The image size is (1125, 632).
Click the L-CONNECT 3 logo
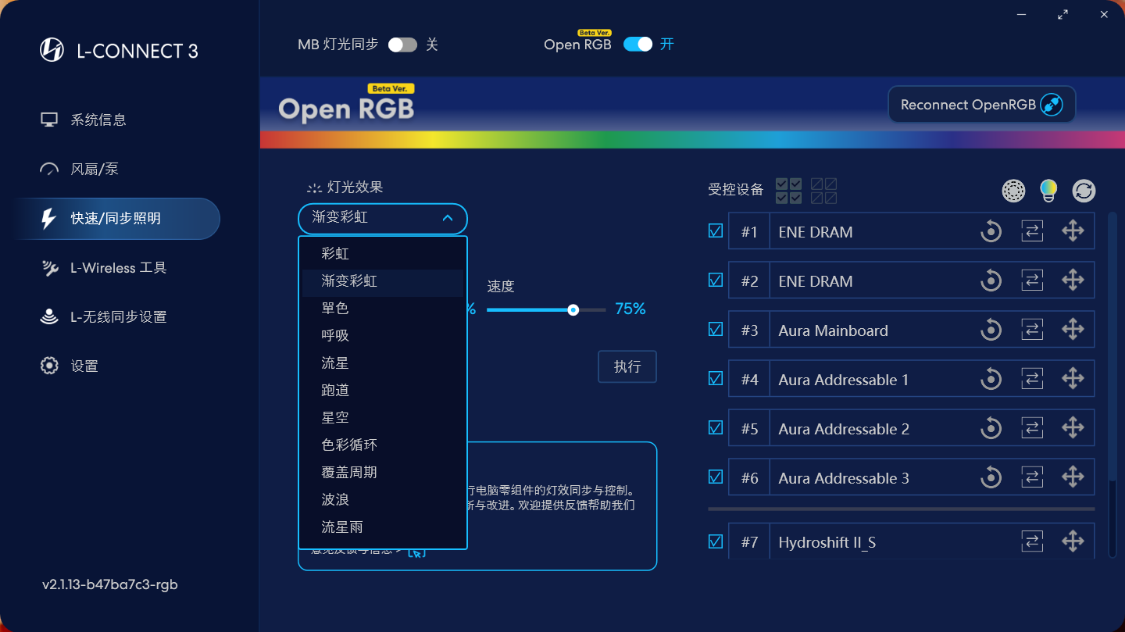(119, 50)
